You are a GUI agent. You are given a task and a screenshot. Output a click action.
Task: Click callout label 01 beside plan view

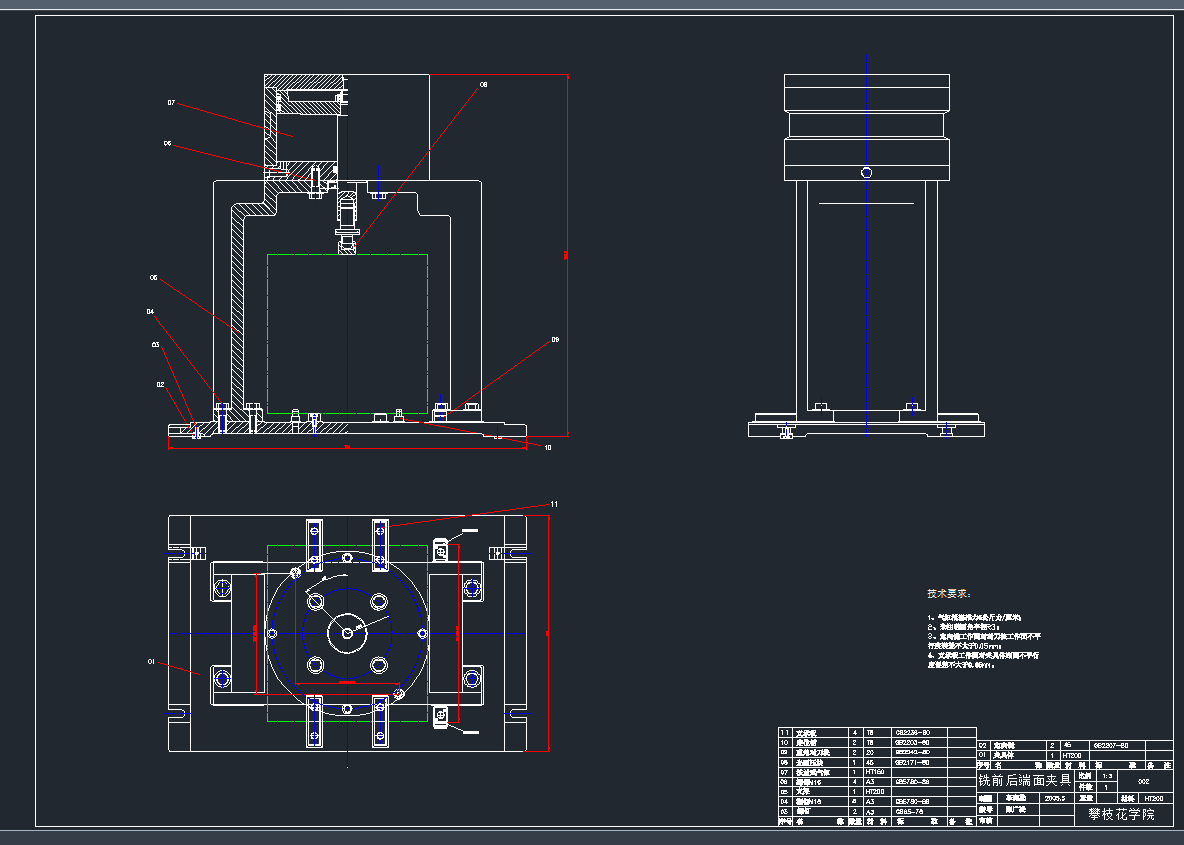click(x=151, y=661)
